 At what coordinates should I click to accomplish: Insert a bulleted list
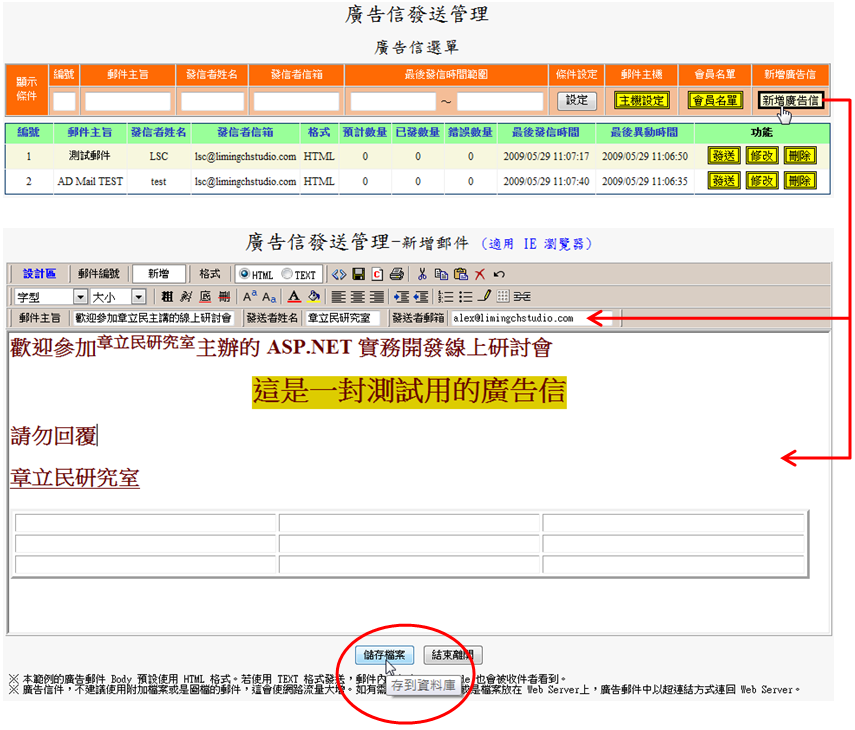(465, 297)
